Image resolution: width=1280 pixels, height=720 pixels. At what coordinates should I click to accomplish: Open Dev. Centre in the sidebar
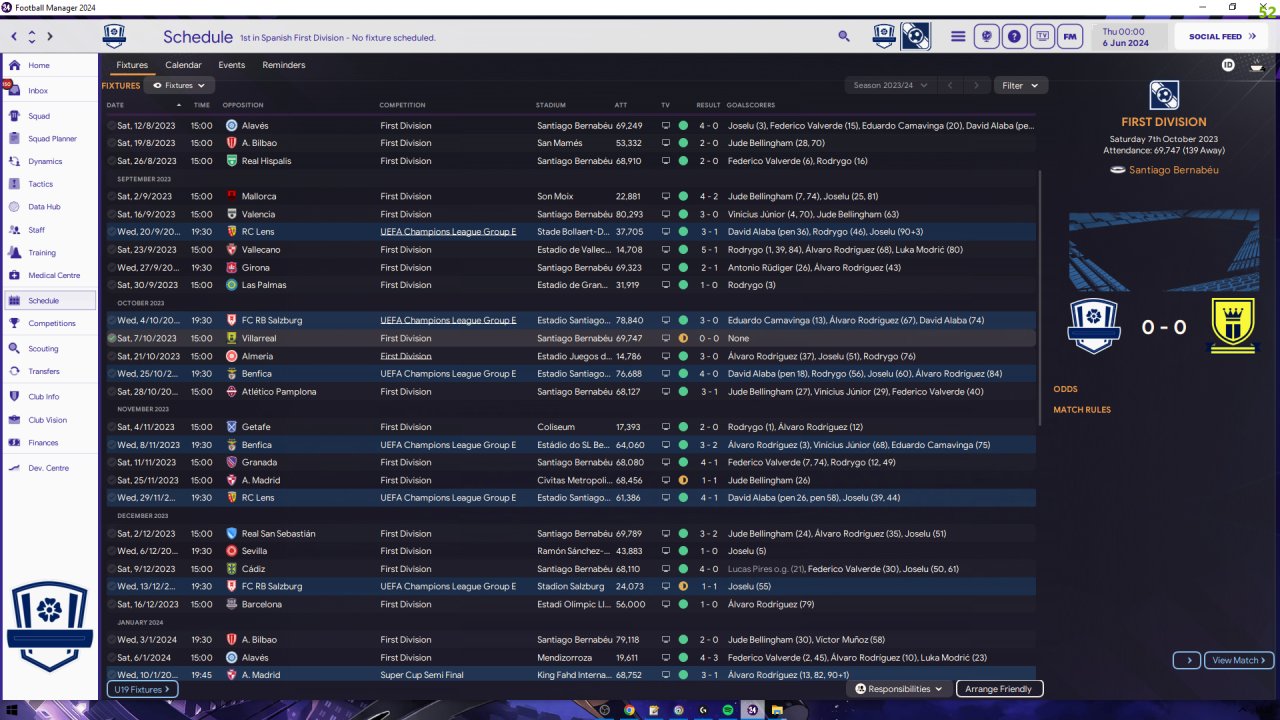click(50, 468)
